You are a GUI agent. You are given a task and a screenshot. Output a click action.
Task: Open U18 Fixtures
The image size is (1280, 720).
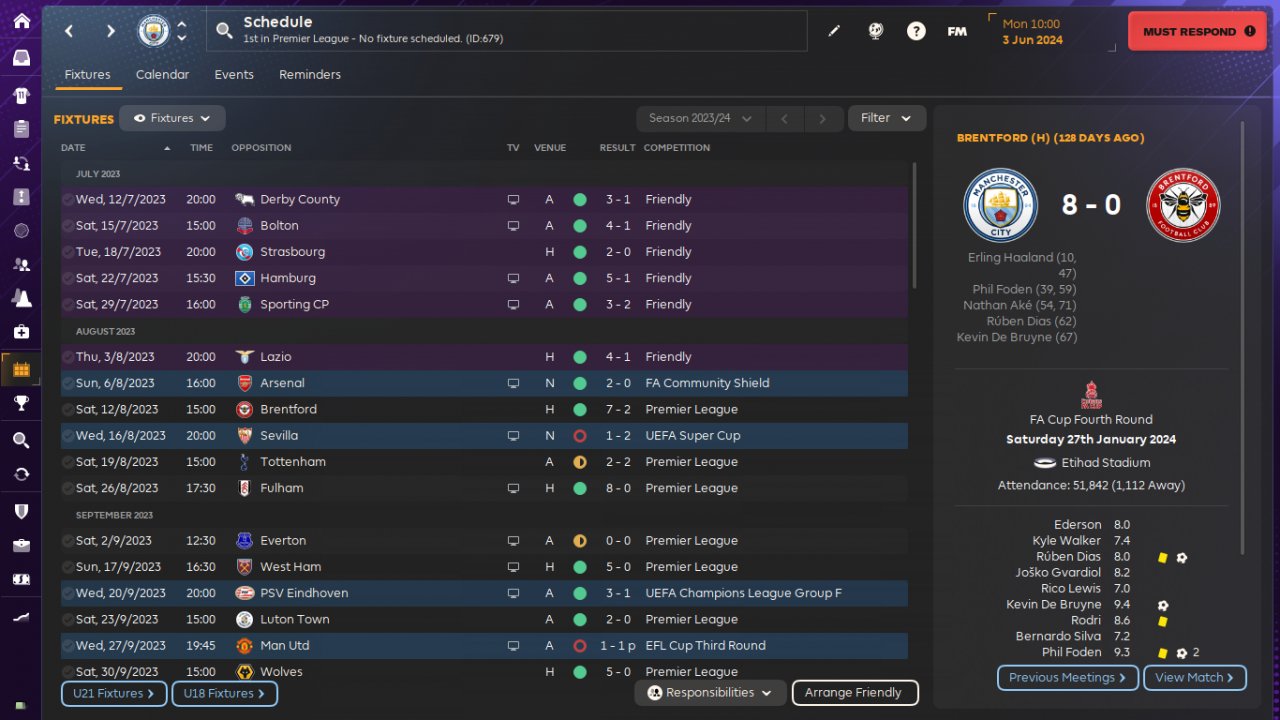coord(224,693)
